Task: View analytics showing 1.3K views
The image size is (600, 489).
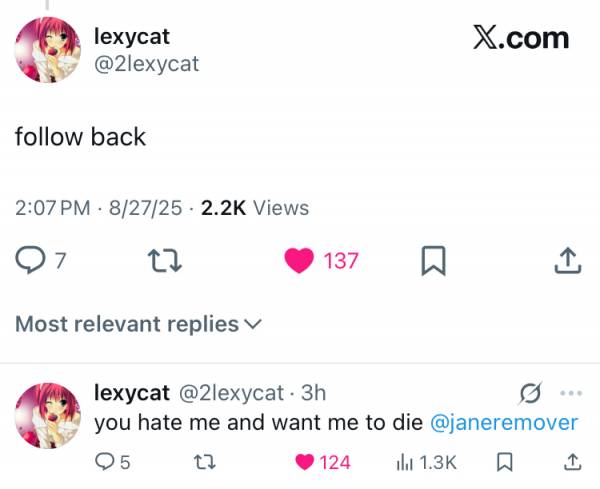Action: tap(427, 462)
